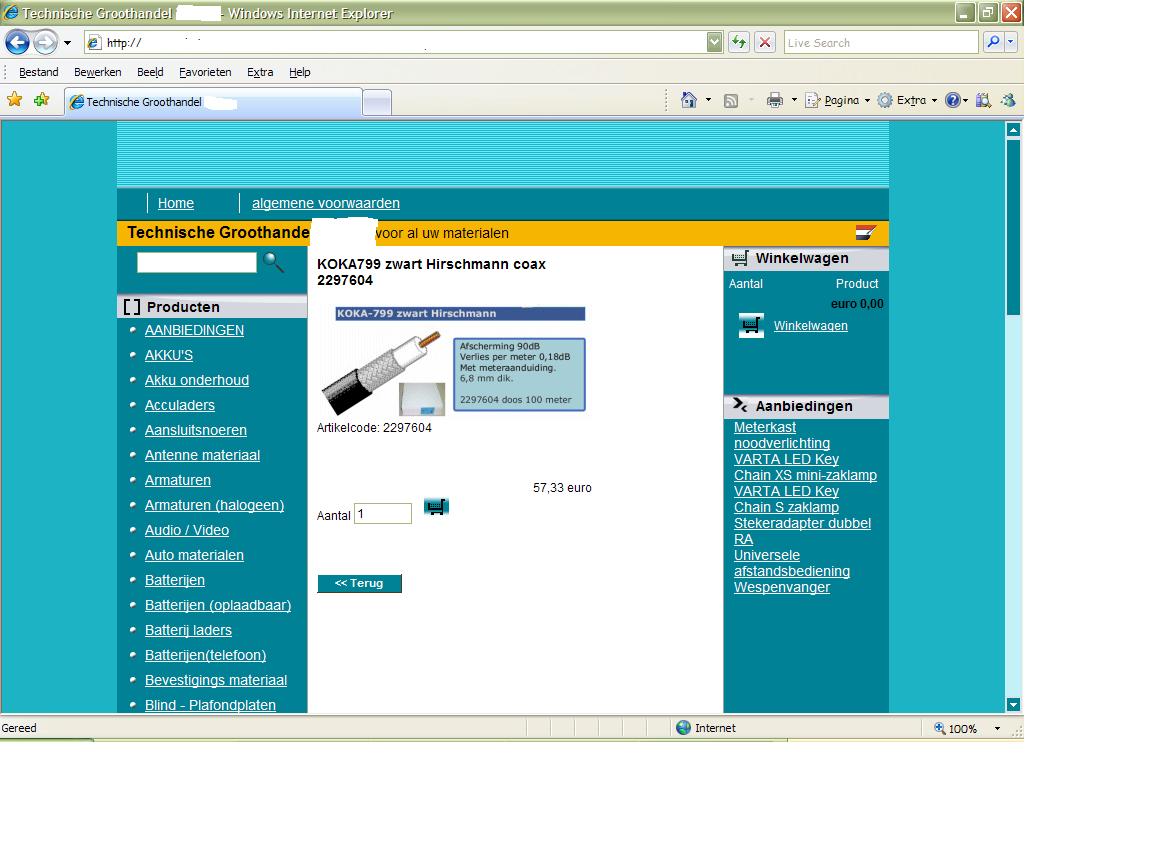Open the Favorieten menu
This screenshot has width=1152, height=864.
click(x=205, y=72)
